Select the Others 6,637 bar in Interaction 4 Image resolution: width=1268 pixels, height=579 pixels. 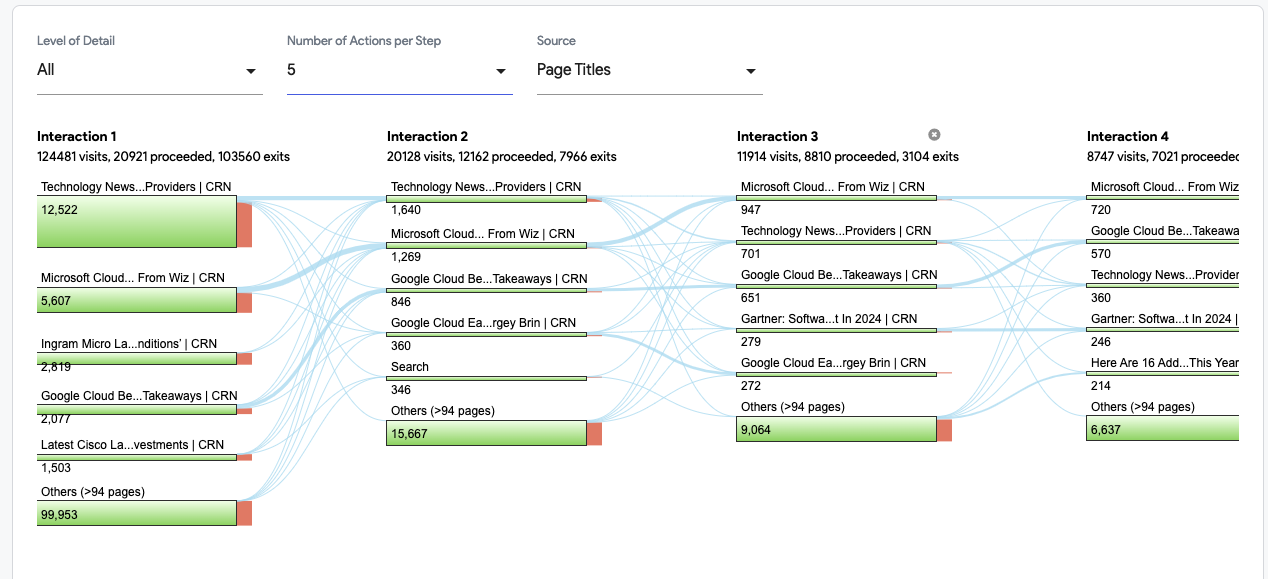(x=1163, y=429)
